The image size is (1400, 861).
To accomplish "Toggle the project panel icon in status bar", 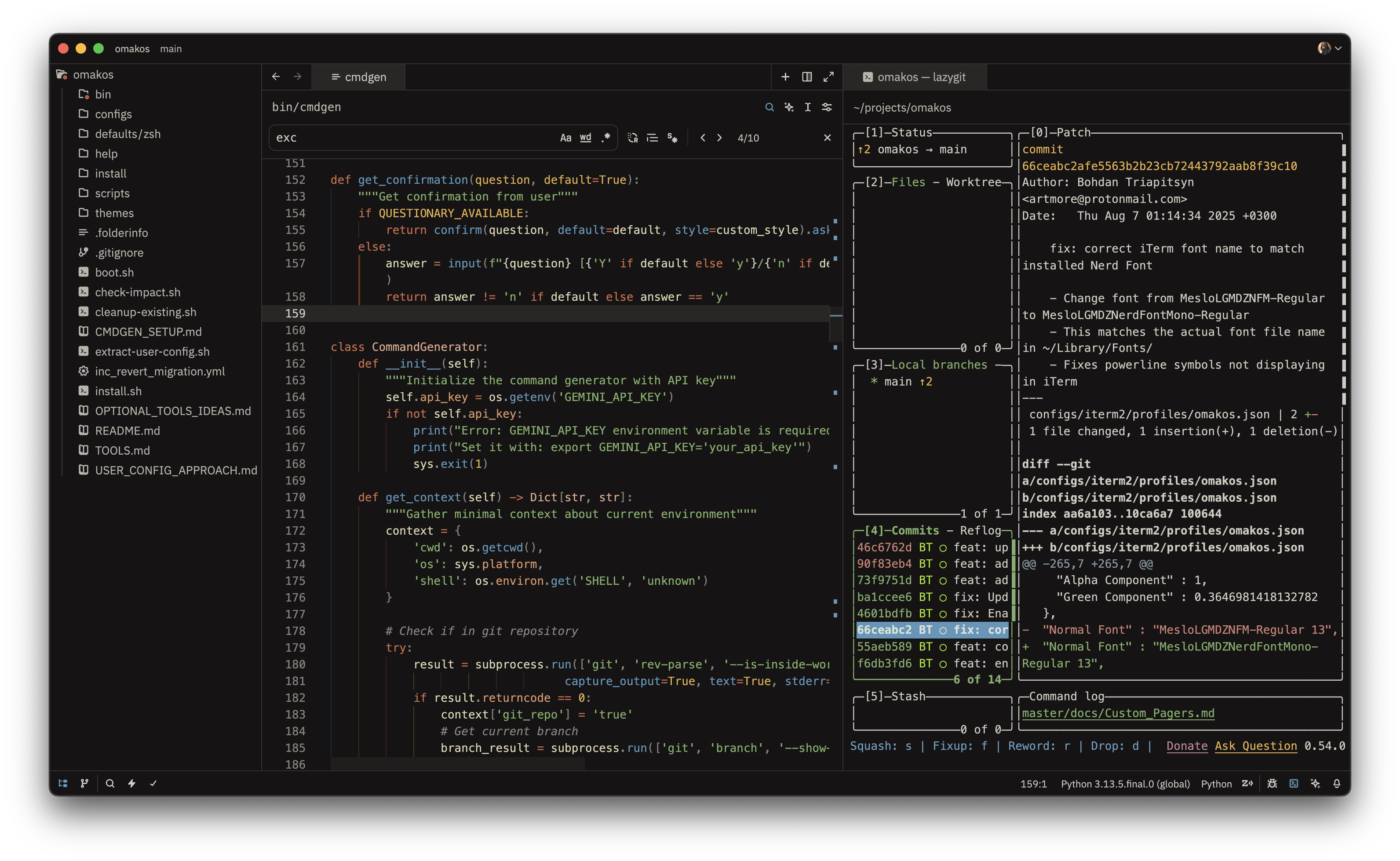I will point(63,783).
